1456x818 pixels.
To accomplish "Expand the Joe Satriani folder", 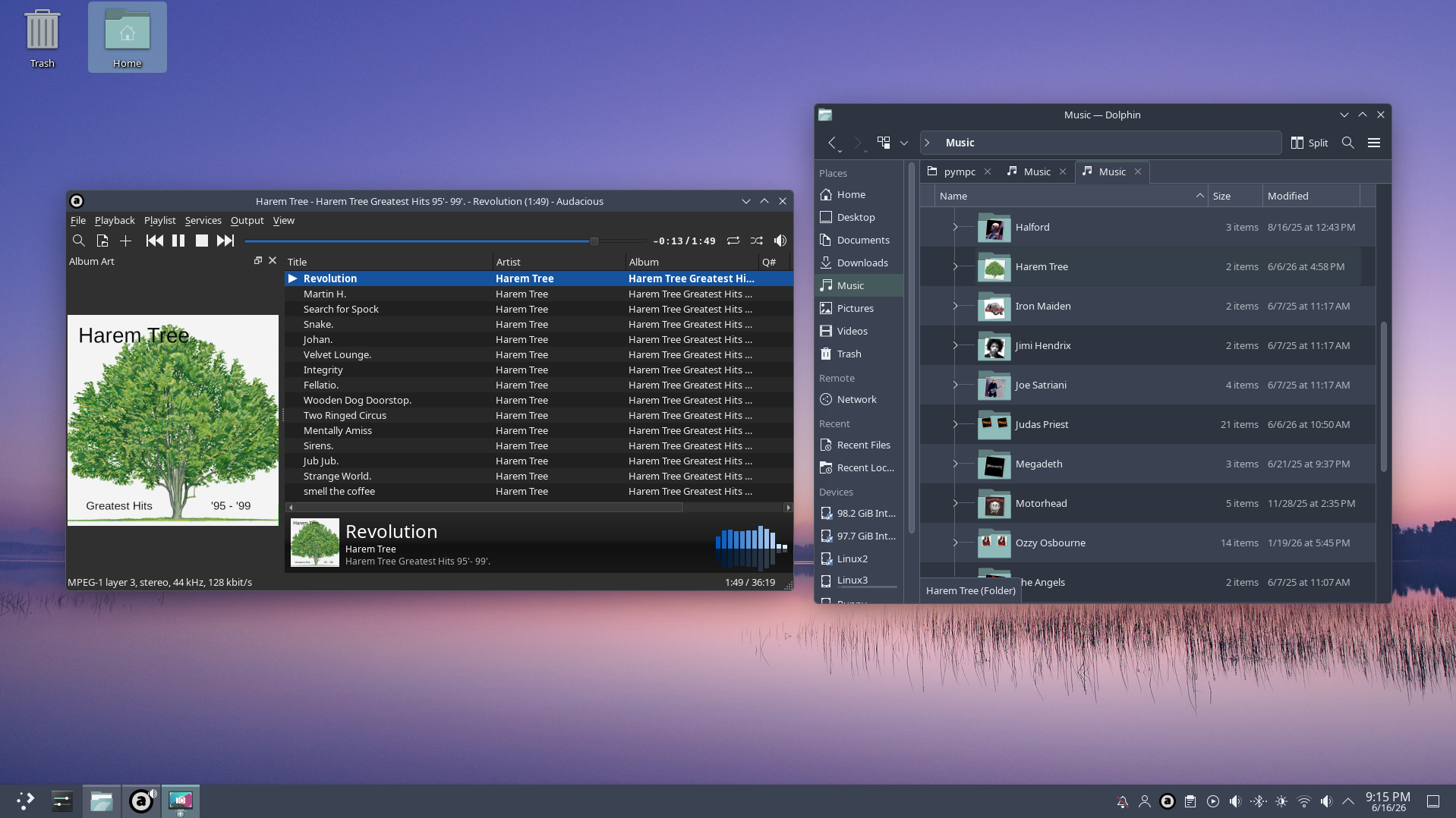I will (x=955, y=385).
